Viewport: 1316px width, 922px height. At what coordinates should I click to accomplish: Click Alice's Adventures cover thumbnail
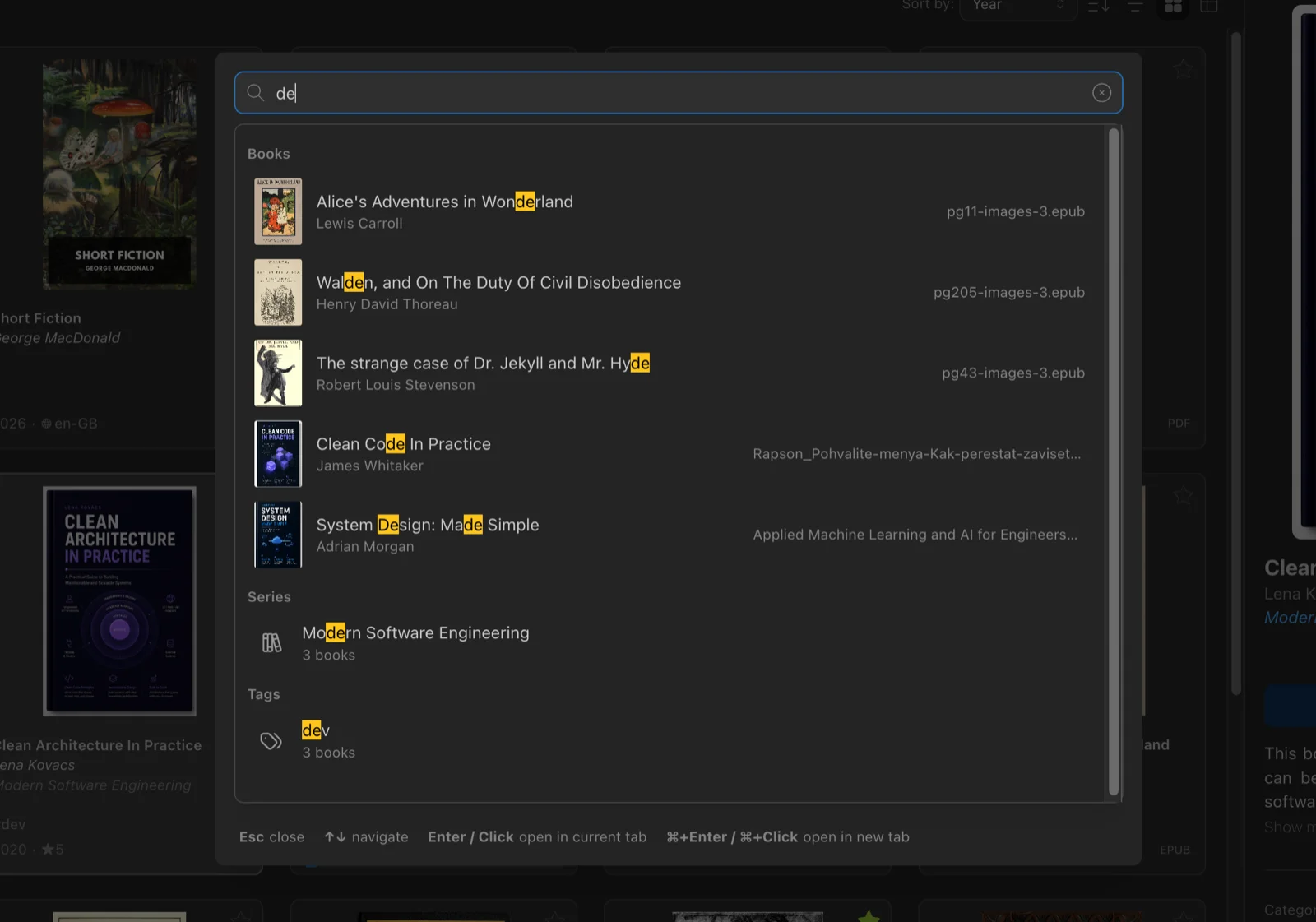pos(278,211)
